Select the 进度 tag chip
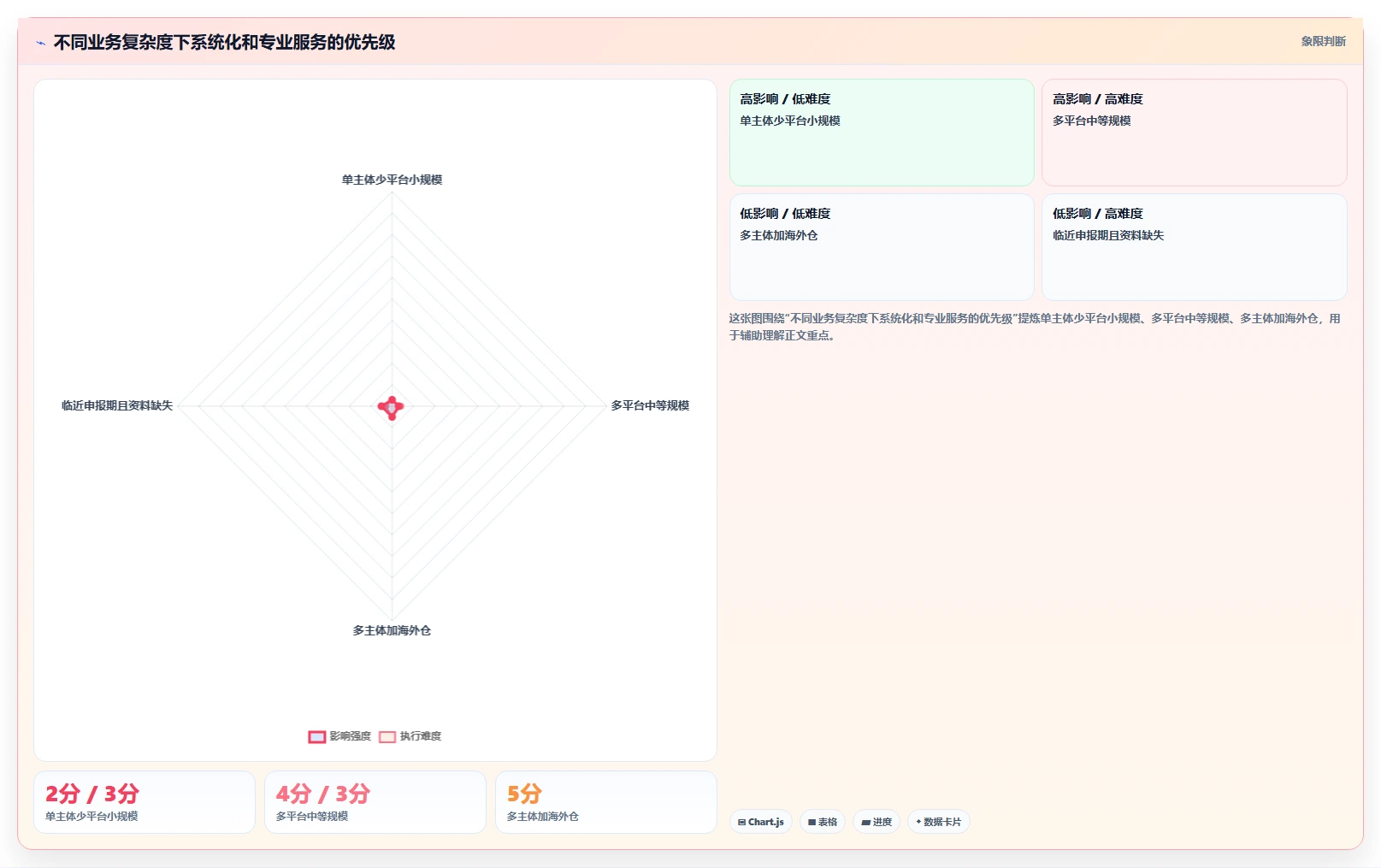This screenshot has width=1381, height=868. [x=876, y=822]
